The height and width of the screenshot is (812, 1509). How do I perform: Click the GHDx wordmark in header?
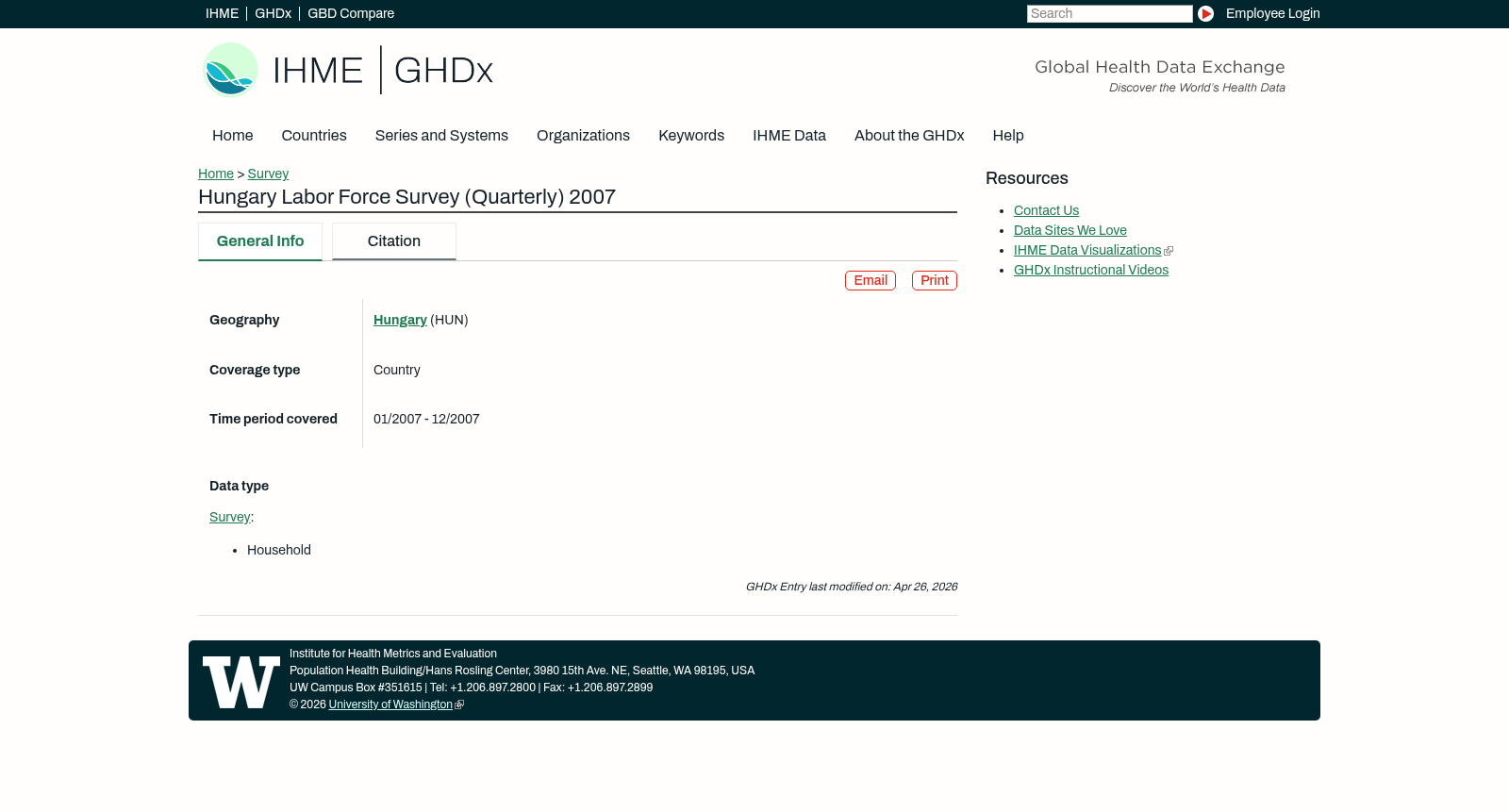[443, 71]
